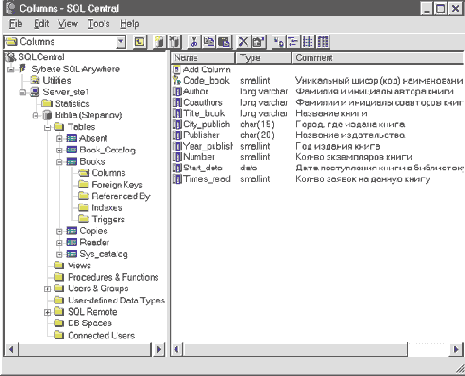Click the Publisher column icon
Image resolution: width=465 pixels, height=376 pixels.
click(x=177, y=135)
